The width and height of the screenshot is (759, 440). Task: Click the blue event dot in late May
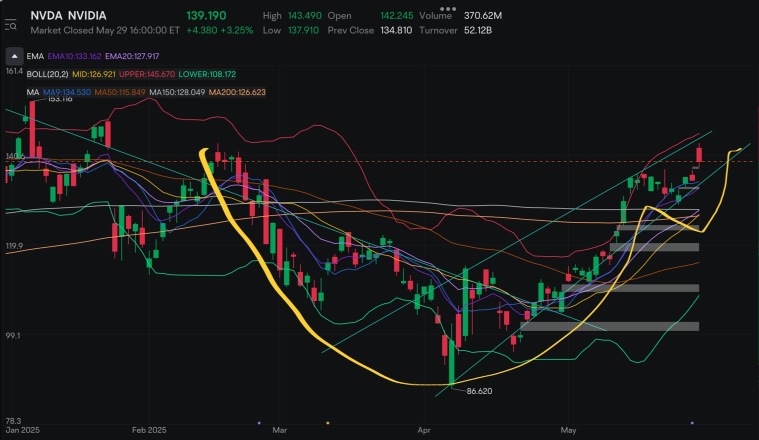[692, 423]
